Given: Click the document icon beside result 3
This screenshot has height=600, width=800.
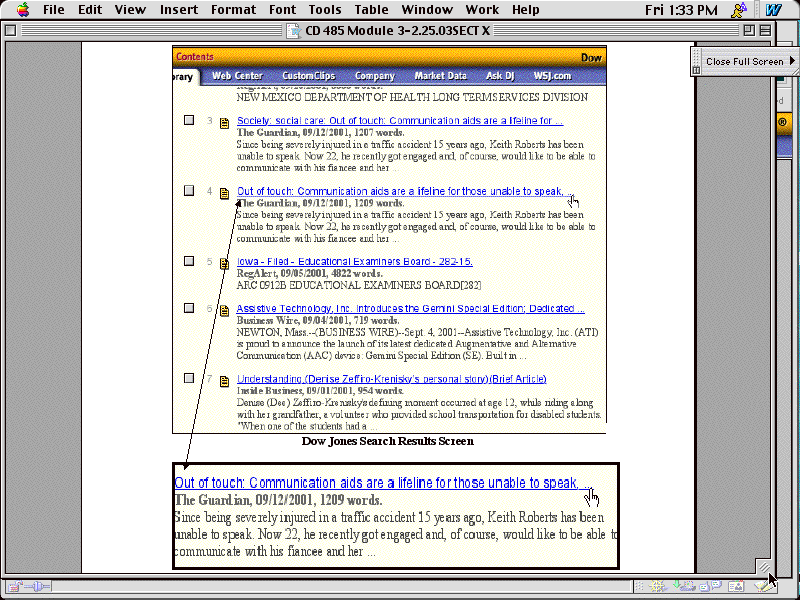Looking at the screenshot, I should [x=224, y=123].
